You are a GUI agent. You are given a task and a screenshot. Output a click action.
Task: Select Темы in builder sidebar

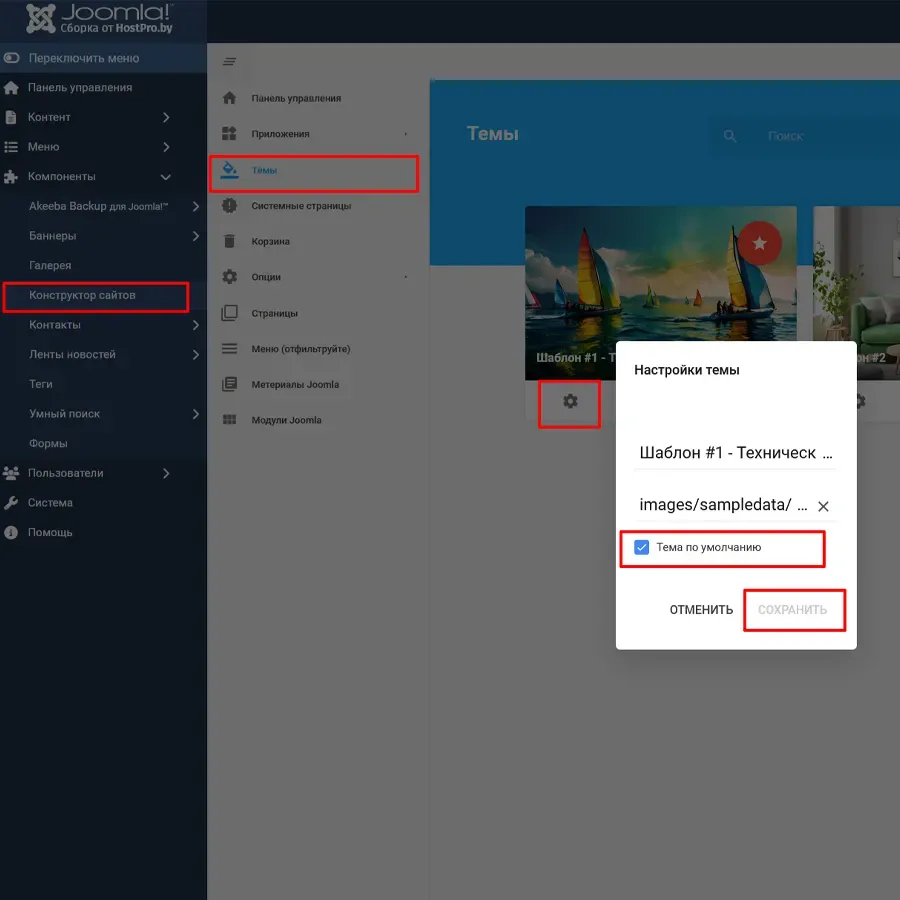264,171
